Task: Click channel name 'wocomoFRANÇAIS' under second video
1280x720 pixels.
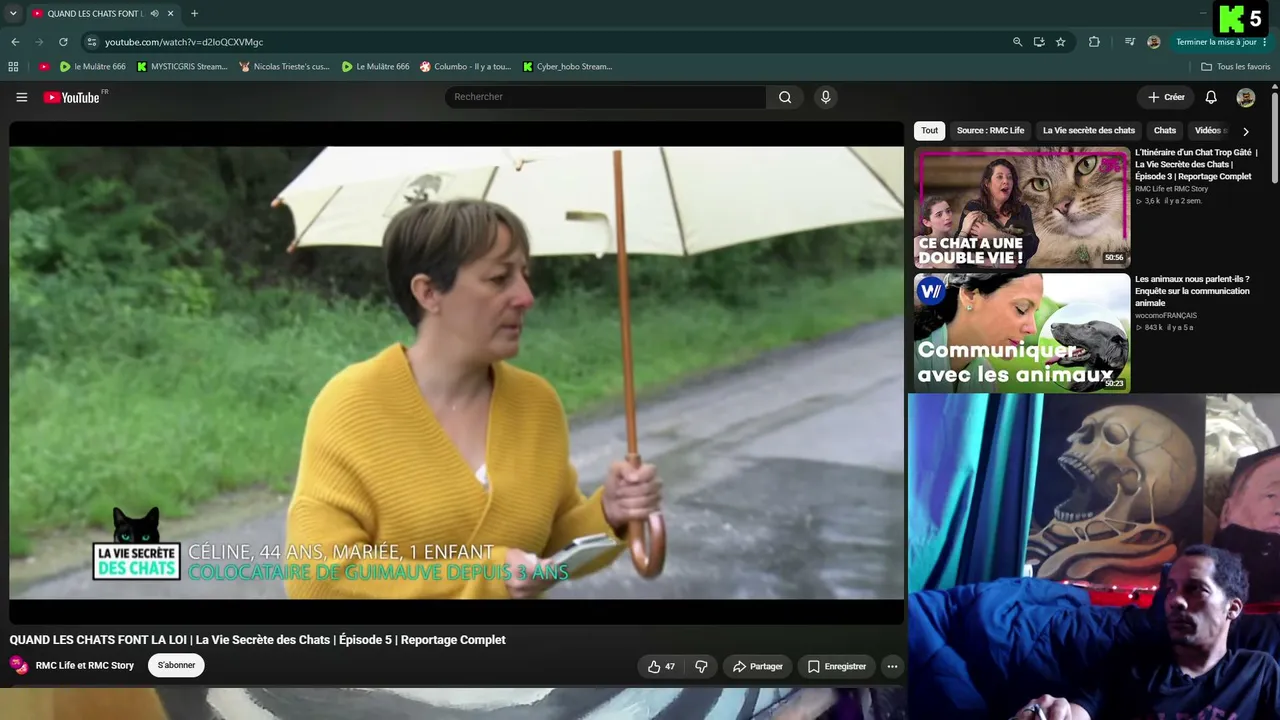Action: [x=1166, y=316]
